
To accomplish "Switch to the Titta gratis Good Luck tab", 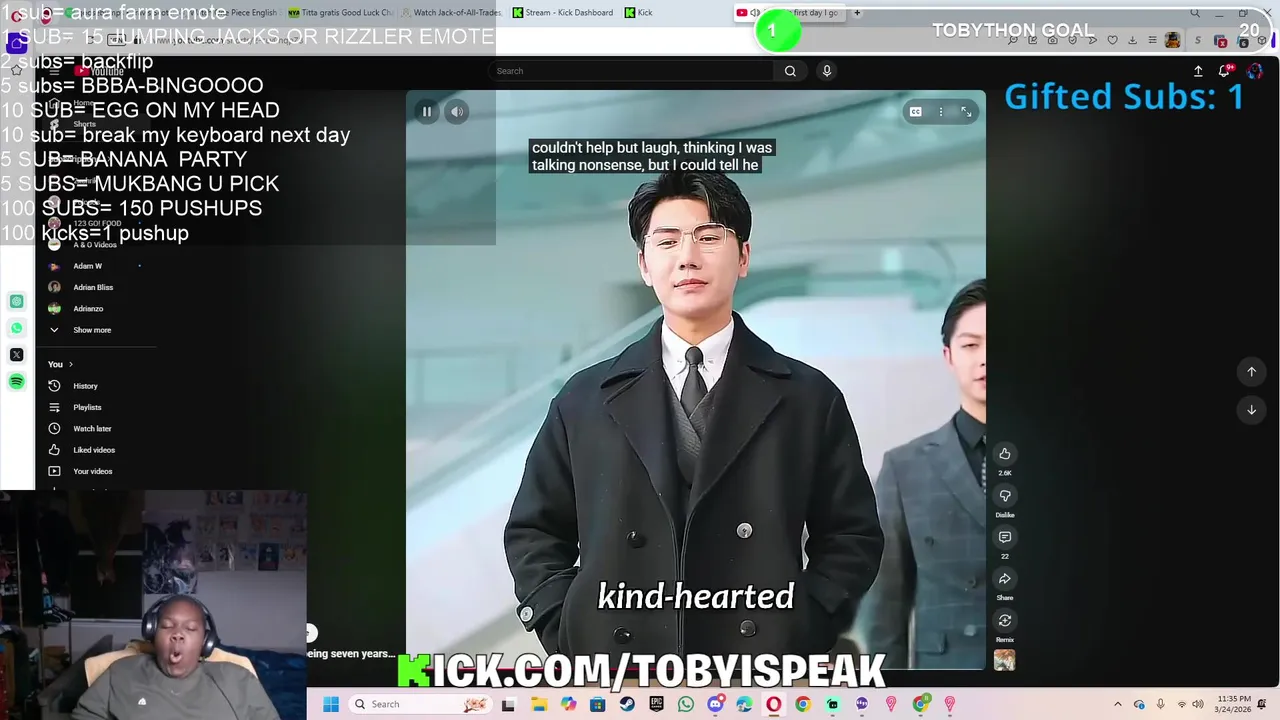I will pos(339,13).
